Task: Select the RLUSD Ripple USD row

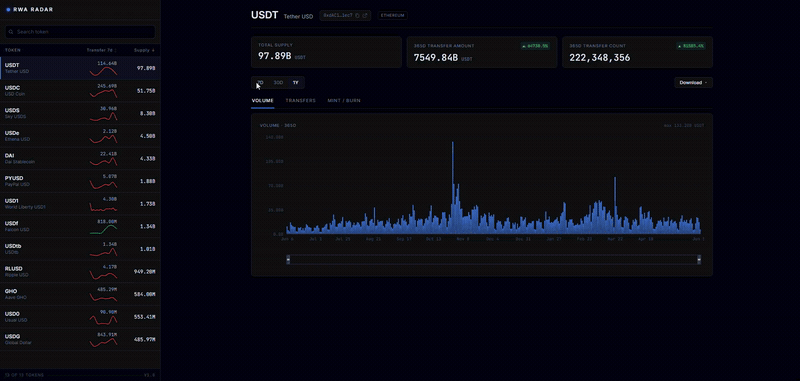Action: click(80, 271)
